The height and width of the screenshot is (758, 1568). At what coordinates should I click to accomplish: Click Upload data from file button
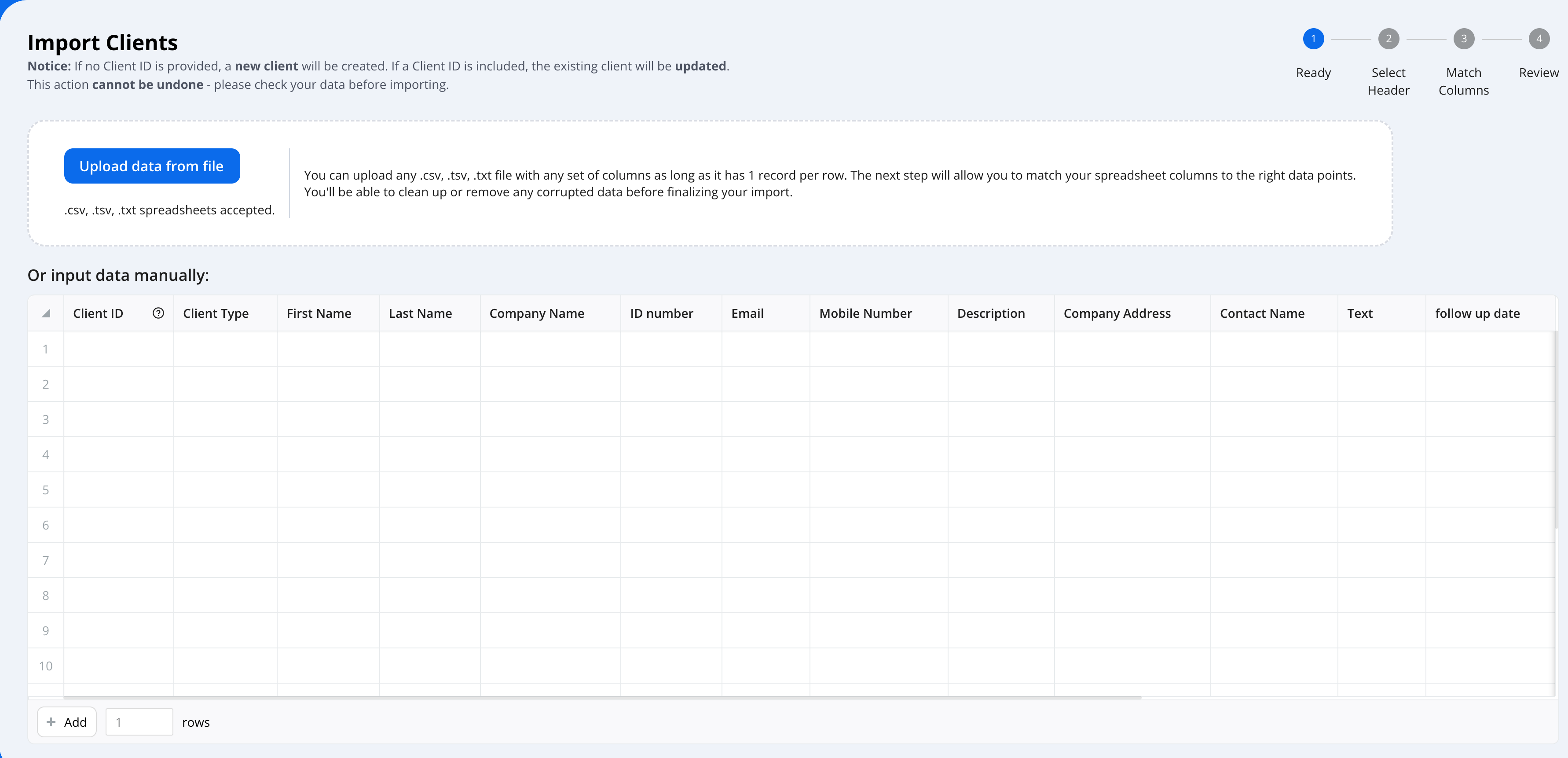click(x=152, y=166)
